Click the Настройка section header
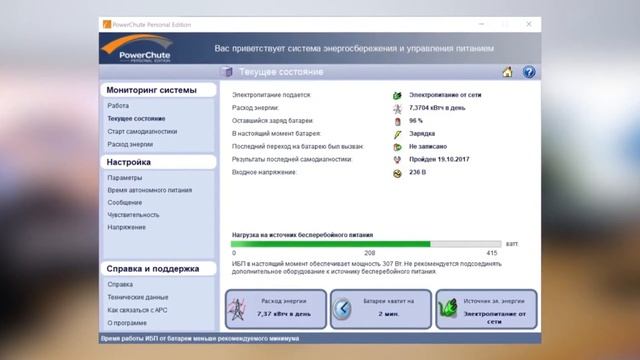This screenshot has height=360, width=640. (x=158, y=162)
